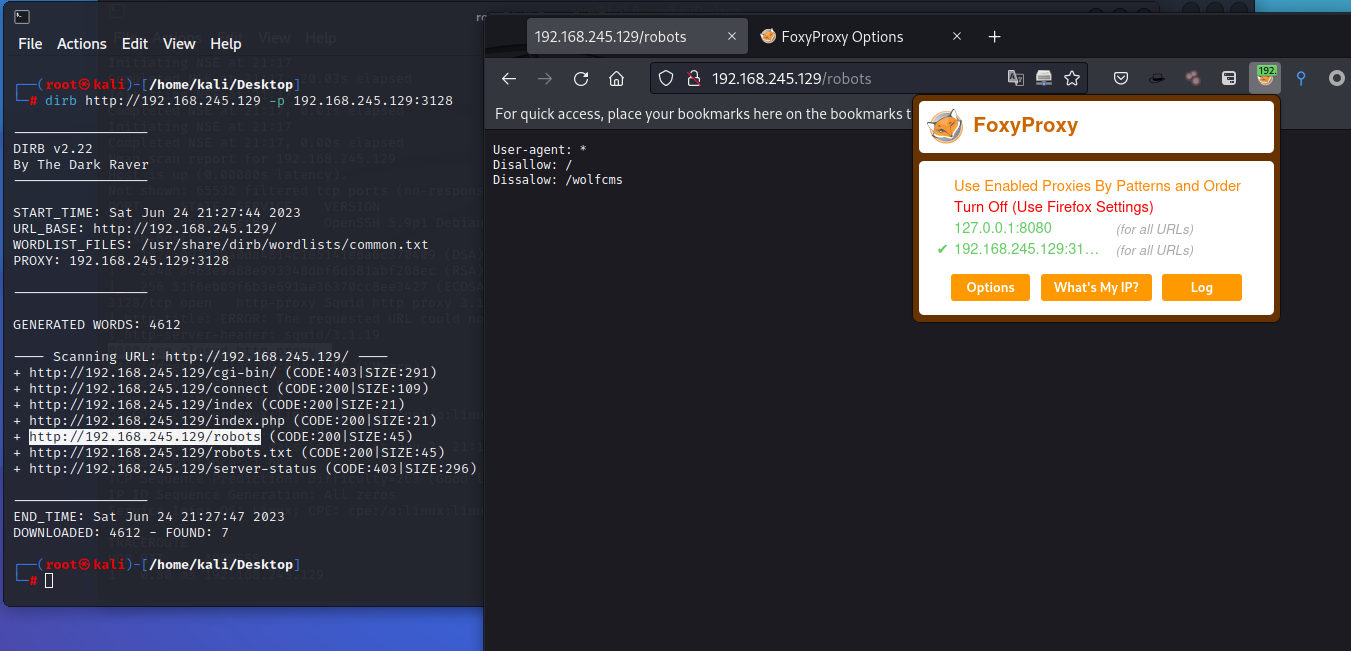Click the translate page icon in address bar
The width and height of the screenshot is (1351, 651).
(x=1015, y=78)
